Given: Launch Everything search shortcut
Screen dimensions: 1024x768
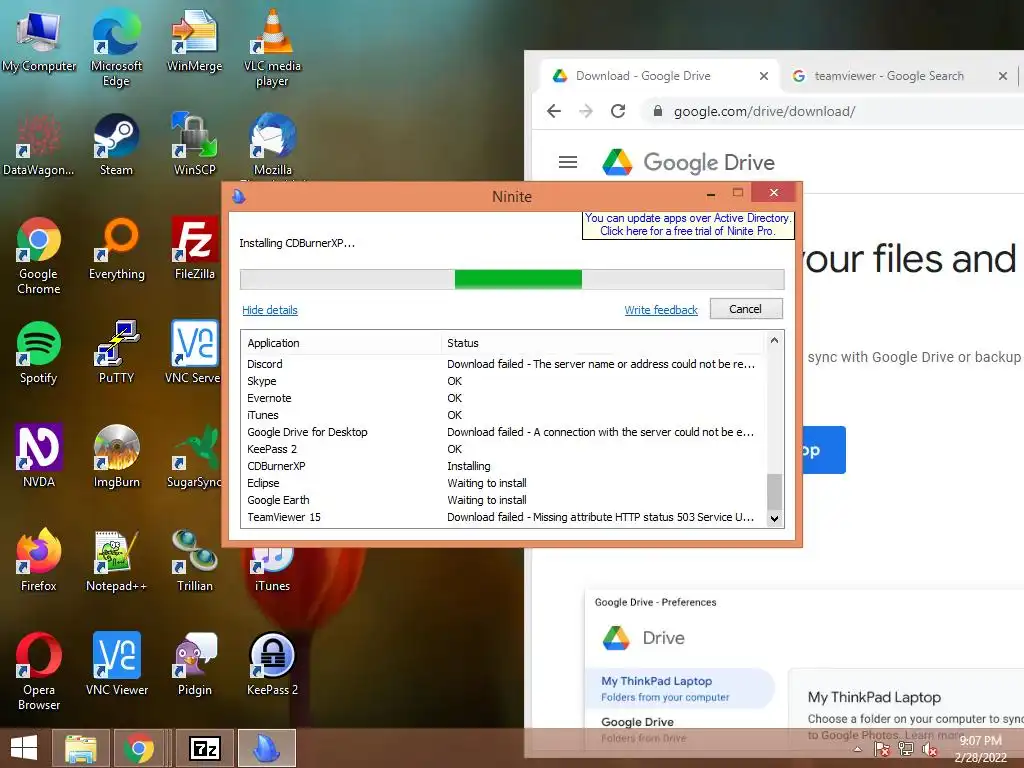Looking at the screenshot, I should pos(116,249).
